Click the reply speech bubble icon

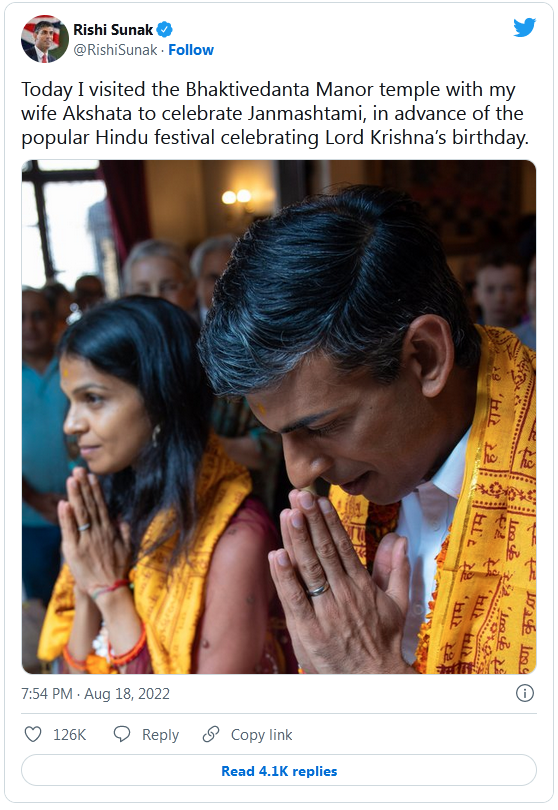point(122,734)
